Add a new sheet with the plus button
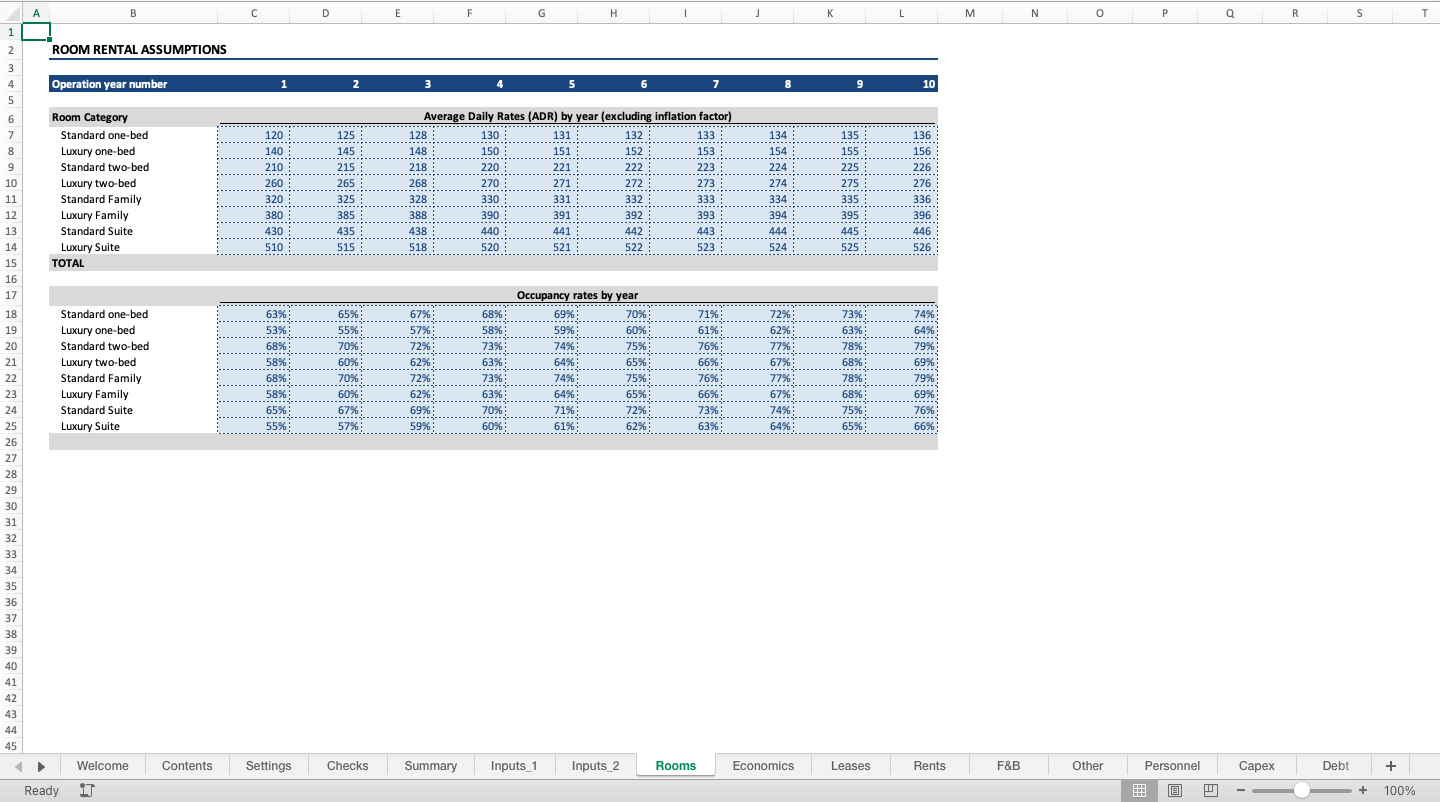Screen dimensions: 1440x802 1390,765
